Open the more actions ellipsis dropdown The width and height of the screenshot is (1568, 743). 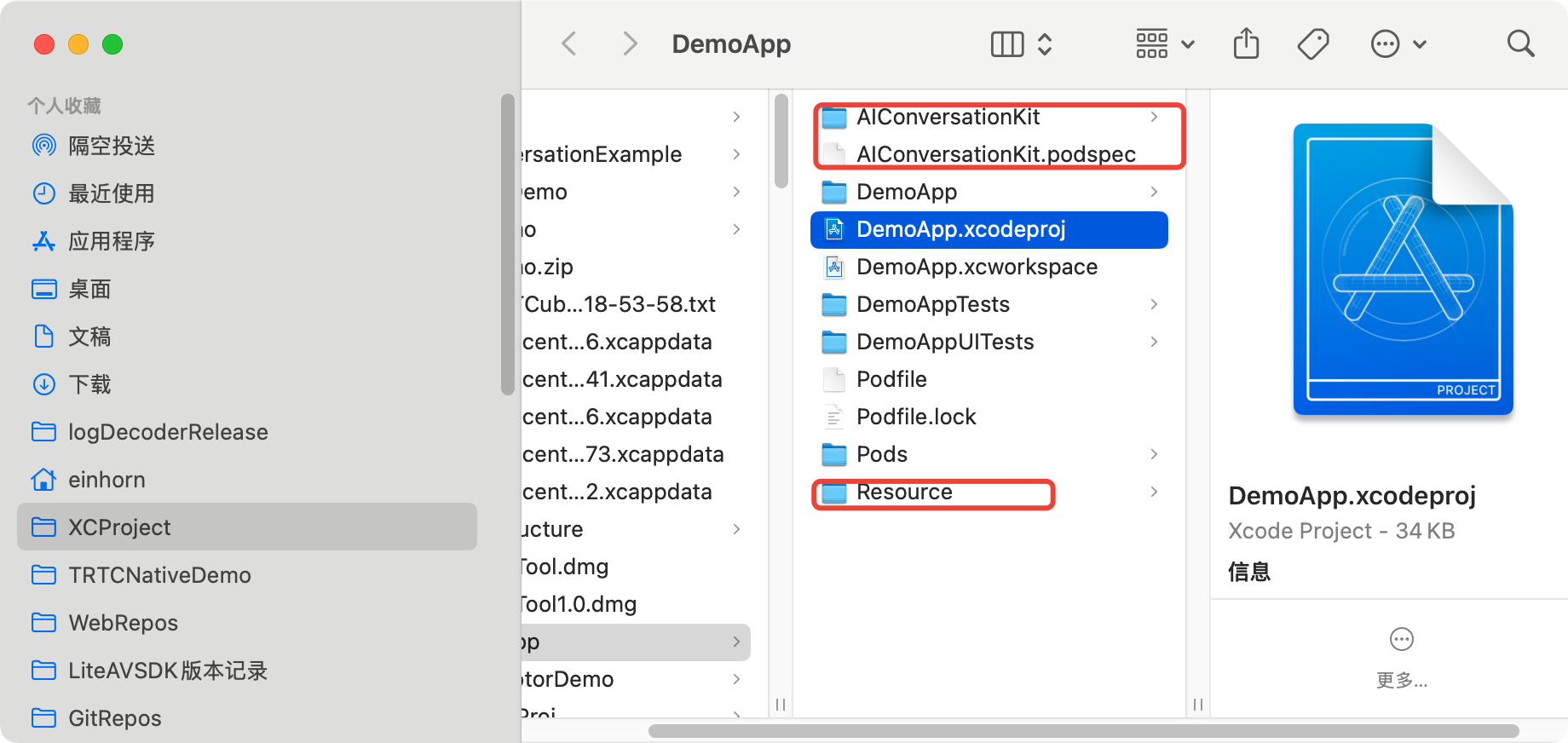(x=1398, y=43)
